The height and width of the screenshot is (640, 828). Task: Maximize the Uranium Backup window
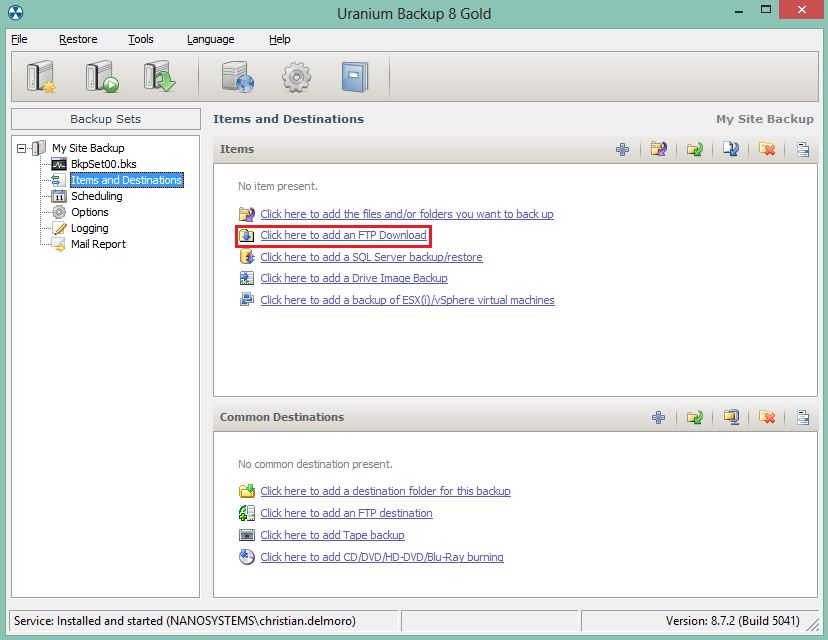click(766, 10)
